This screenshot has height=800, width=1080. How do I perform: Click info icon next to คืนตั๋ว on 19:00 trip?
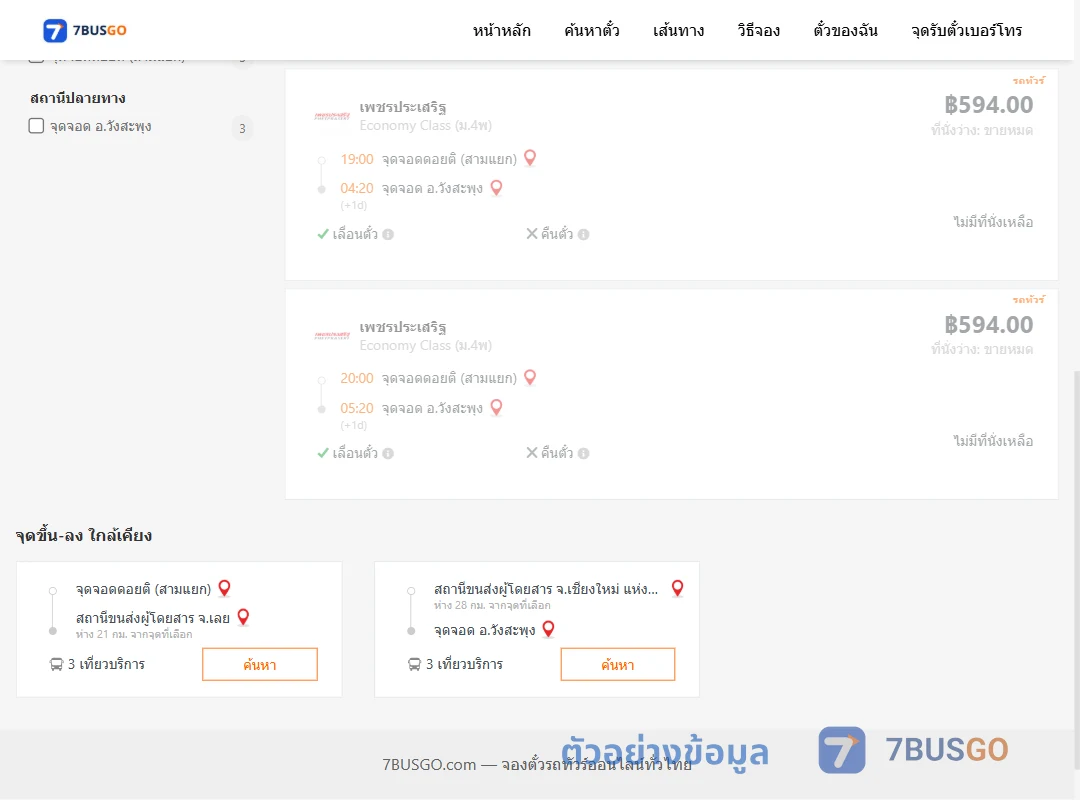click(583, 234)
